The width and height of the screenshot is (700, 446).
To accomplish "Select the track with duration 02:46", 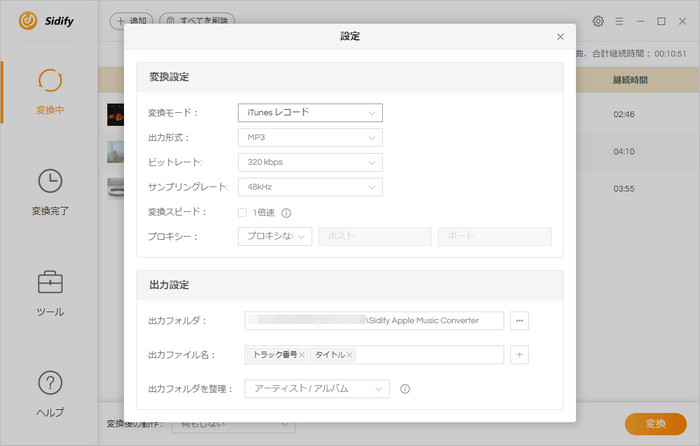I will [624, 114].
